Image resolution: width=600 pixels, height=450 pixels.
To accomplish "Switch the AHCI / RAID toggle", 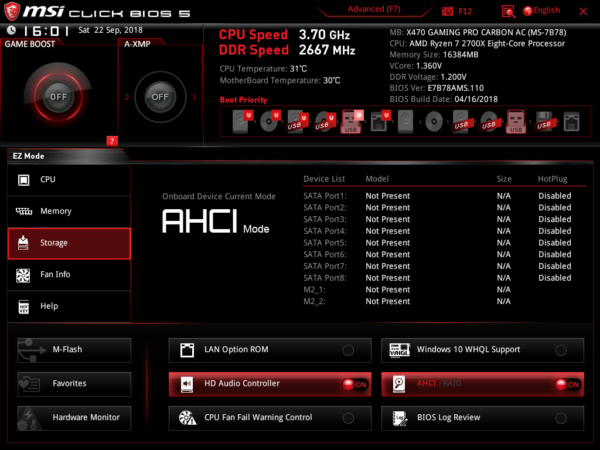I will [482, 384].
